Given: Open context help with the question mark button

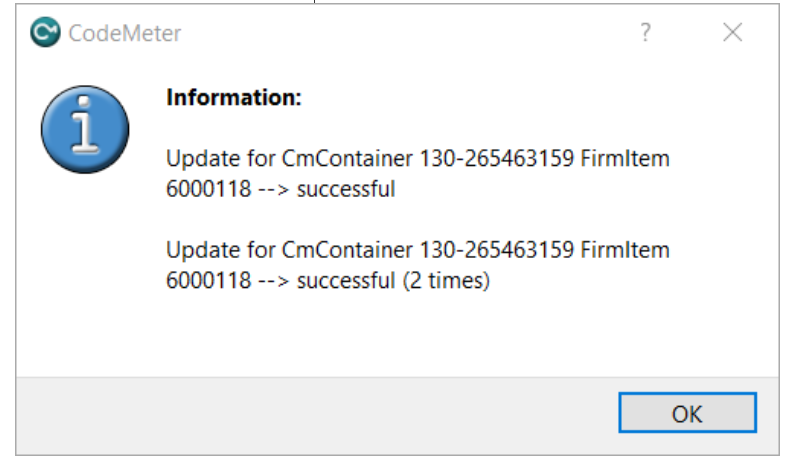Looking at the screenshot, I should (x=645, y=33).
